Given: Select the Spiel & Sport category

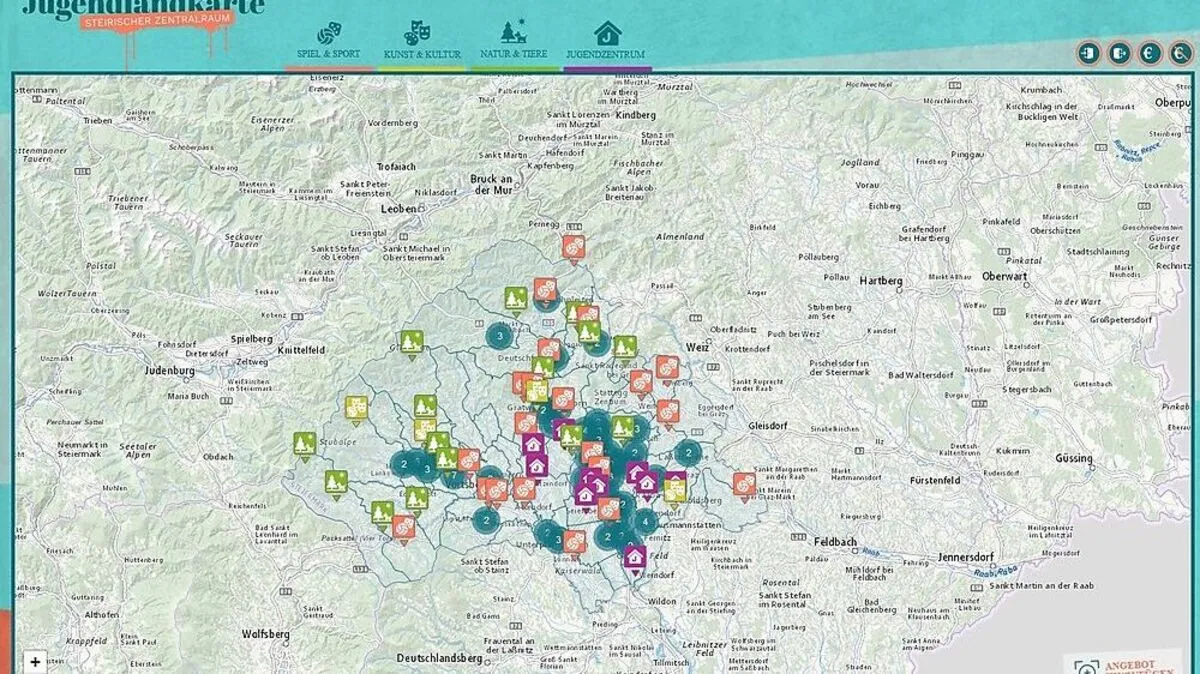Looking at the screenshot, I should (x=328, y=40).
